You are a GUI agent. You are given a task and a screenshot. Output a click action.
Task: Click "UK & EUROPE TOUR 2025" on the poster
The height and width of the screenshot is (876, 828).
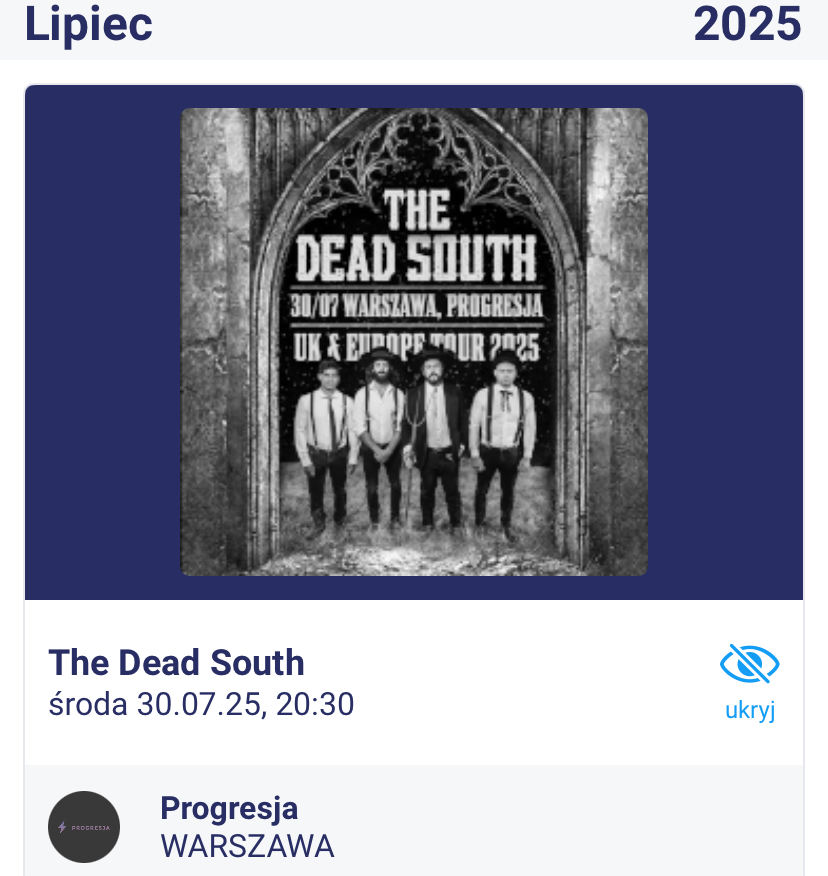[414, 347]
